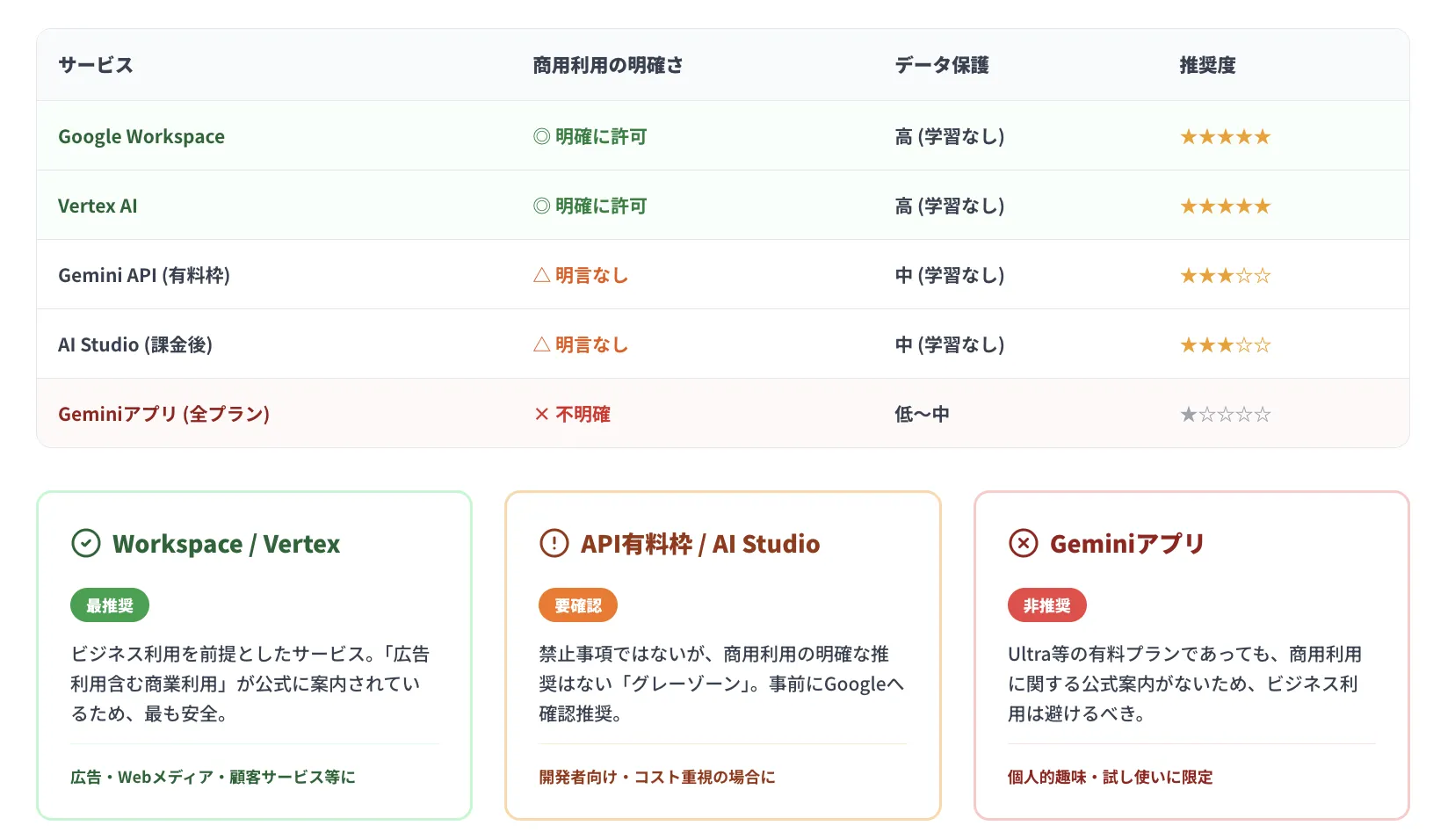Click the exclamation circle icon on API有料枠 / AI Studio card
Screen dimensions: 1455x840
553,543
